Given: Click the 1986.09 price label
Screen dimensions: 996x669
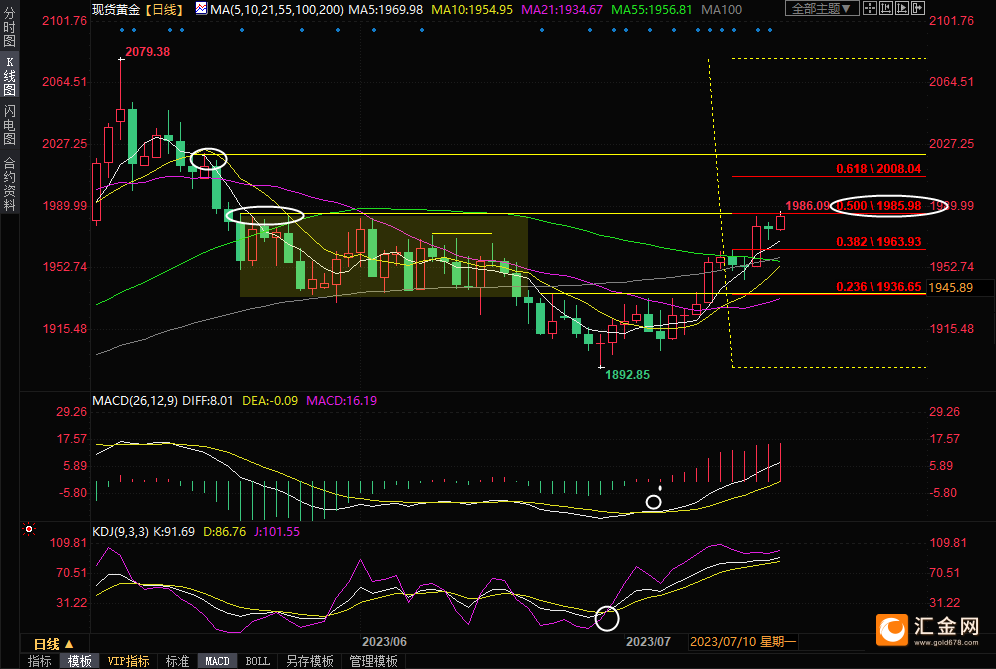Looking at the screenshot, I should tap(807, 205).
